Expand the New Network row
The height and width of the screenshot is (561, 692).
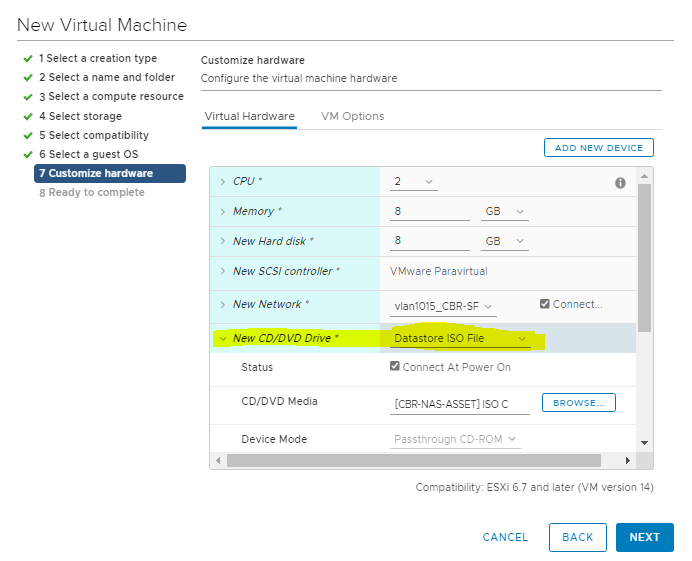[x=222, y=305]
